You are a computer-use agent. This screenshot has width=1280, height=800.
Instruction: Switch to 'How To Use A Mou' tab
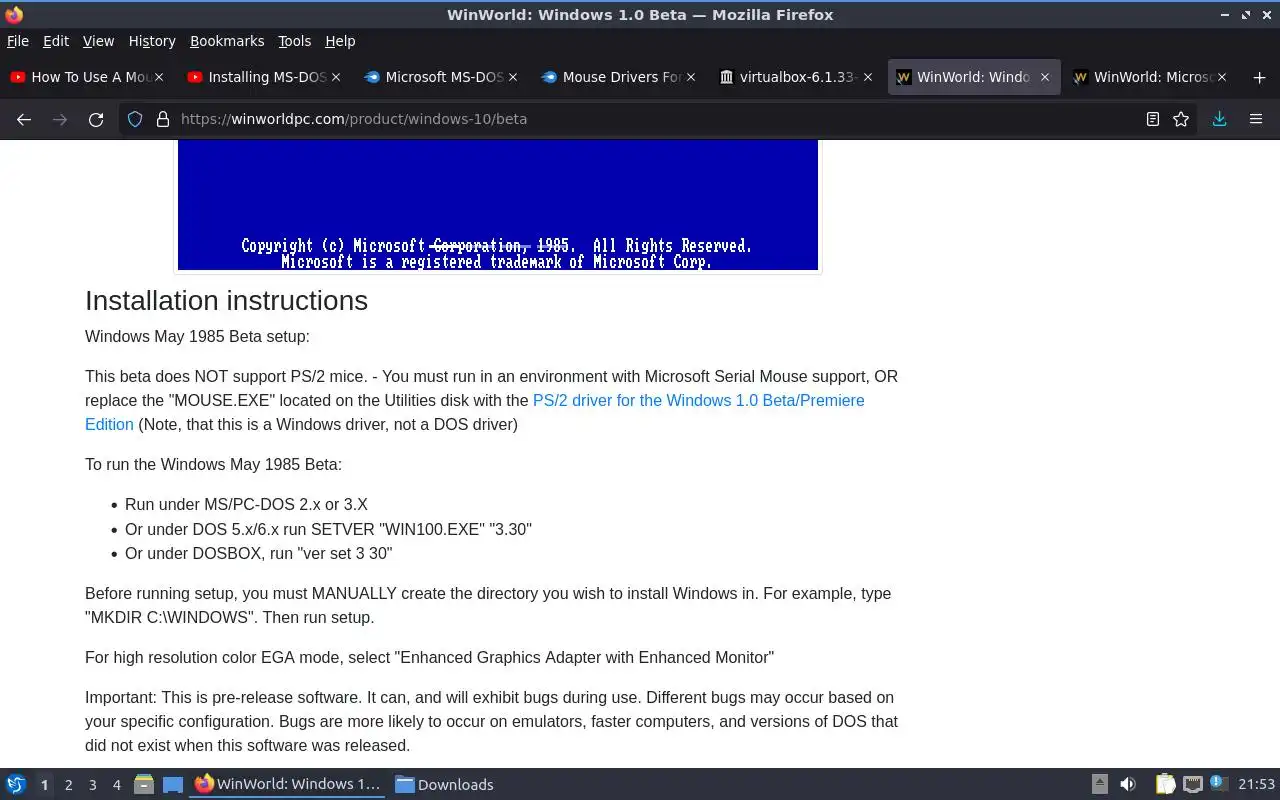87,77
